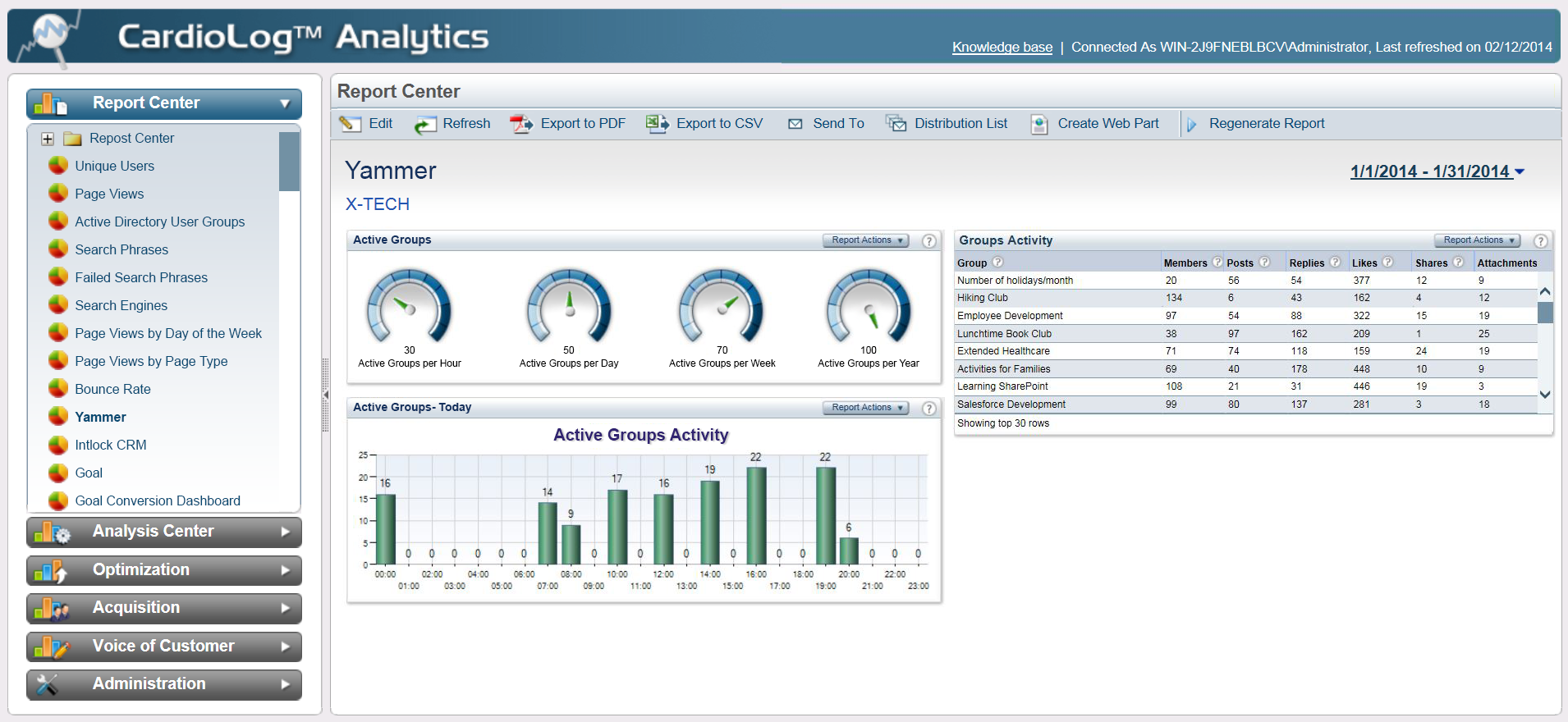
Task: Click the Active Groups per Year gauge
Action: (869, 306)
